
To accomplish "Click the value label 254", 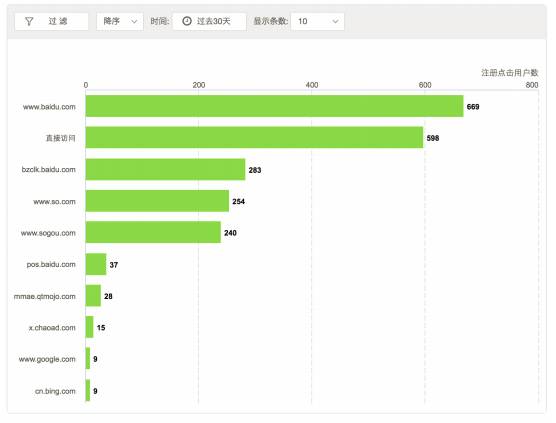I will pos(239,201).
